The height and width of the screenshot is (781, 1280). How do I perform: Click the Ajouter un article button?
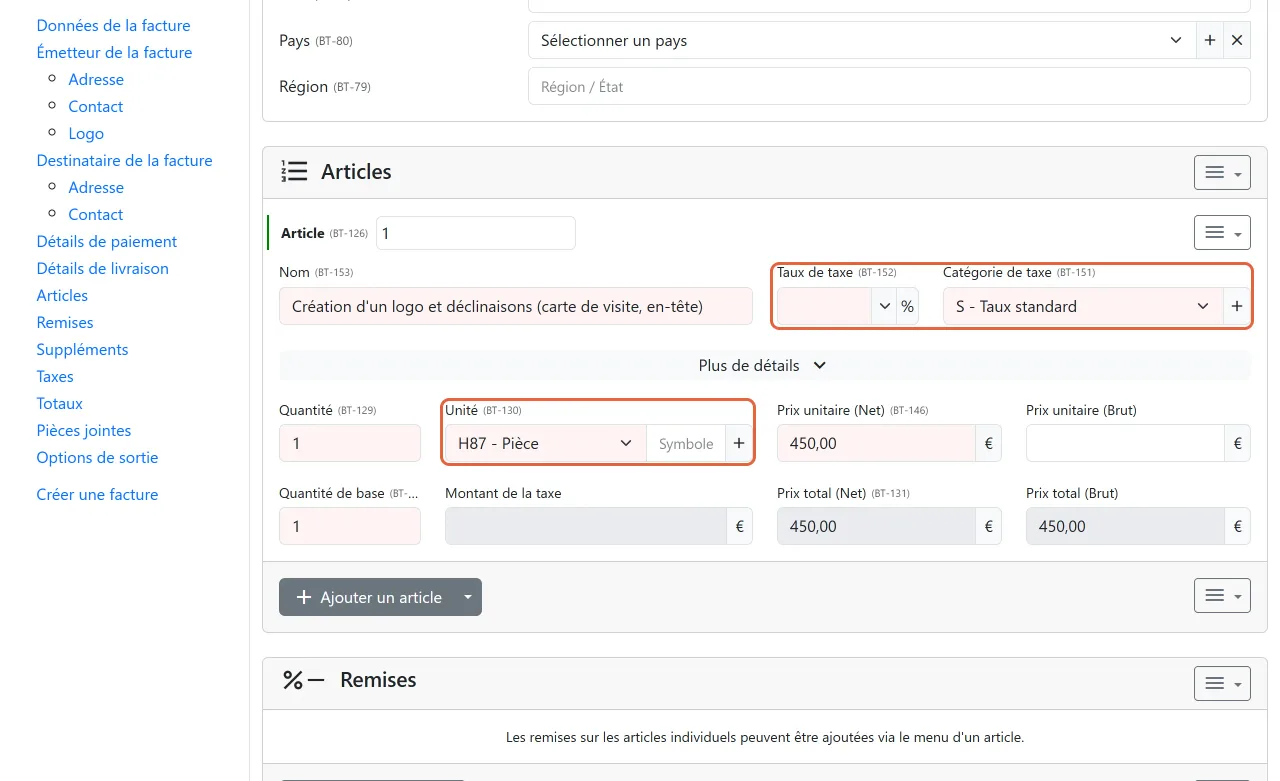click(367, 597)
